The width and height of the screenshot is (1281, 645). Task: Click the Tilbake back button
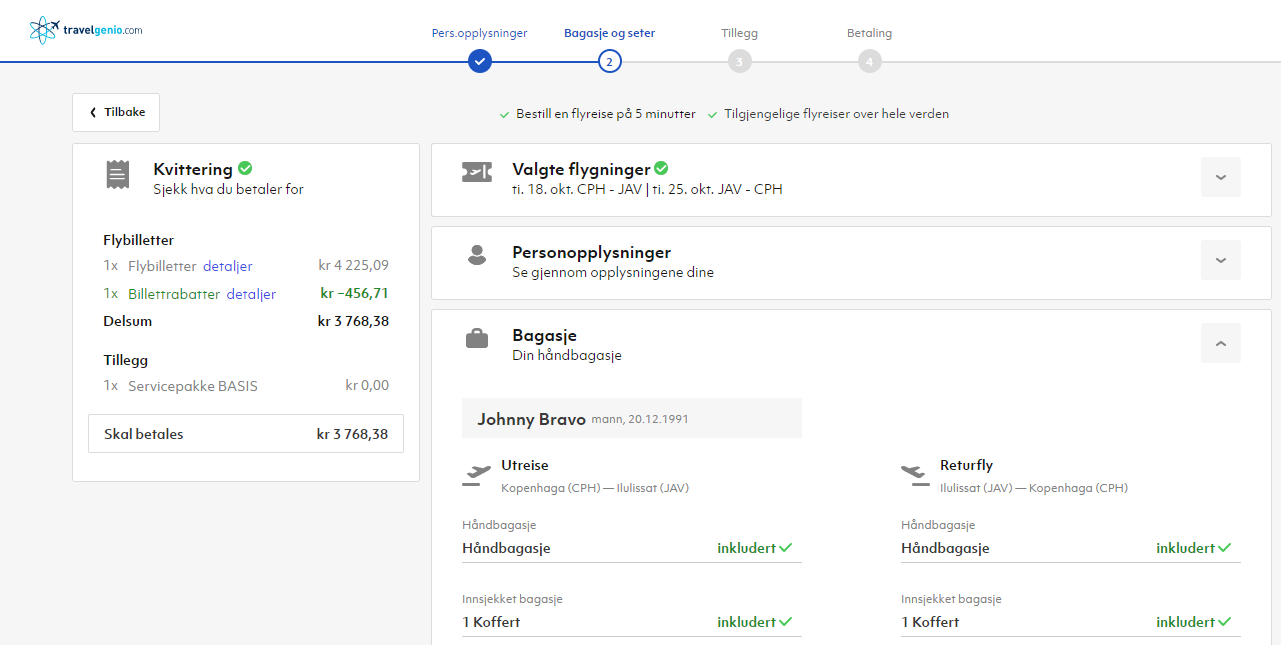click(x=116, y=112)
